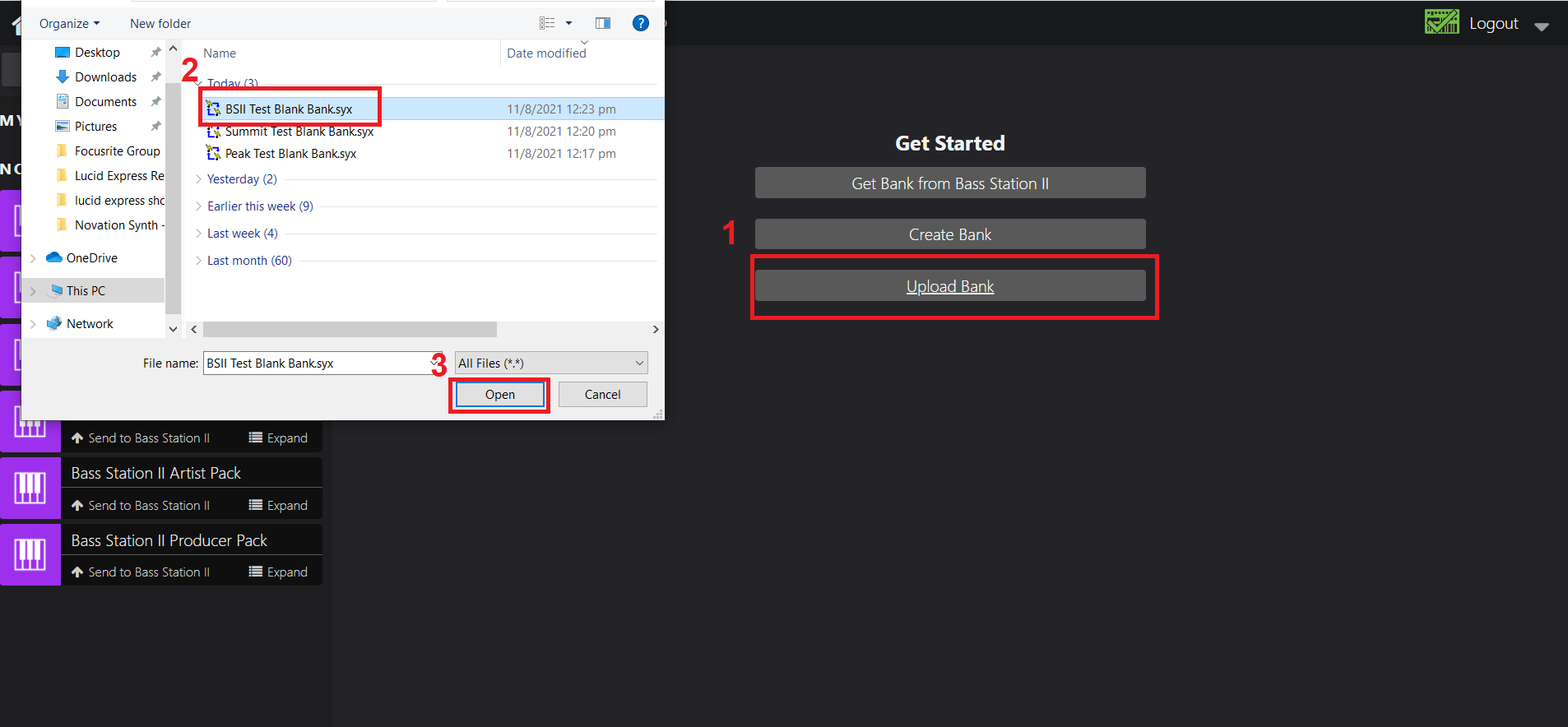Click Send to Bass Station II above Artist Pack
Viewport: 1568px width, 727px height.
coord(141,438)
